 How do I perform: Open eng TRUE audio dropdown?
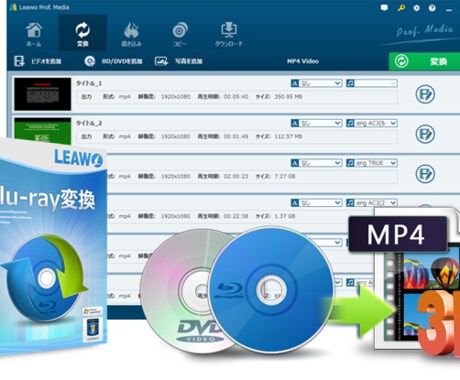372,163
